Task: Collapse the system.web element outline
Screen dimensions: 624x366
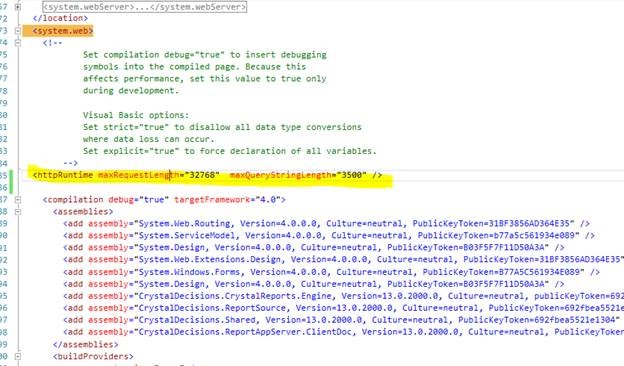Action: pos(18,31)
